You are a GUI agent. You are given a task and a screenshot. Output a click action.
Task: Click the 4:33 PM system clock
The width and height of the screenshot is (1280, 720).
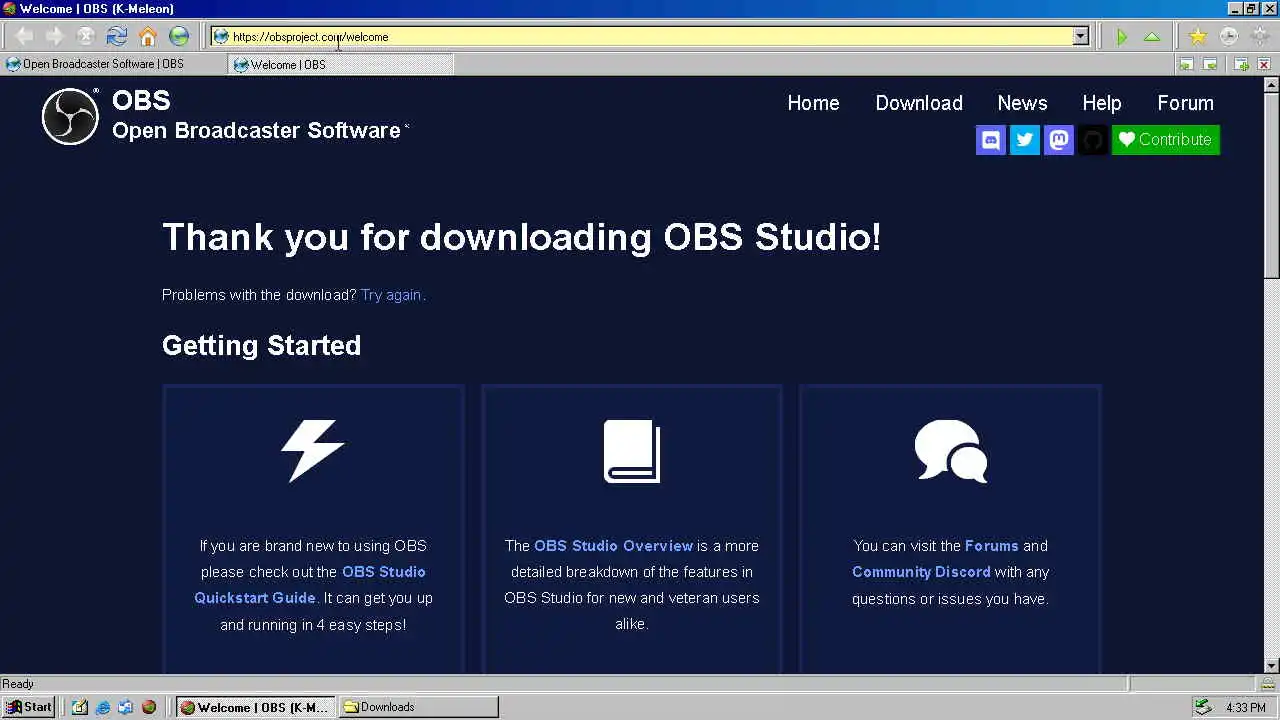pyautogui.click(x=1246, y=708)
